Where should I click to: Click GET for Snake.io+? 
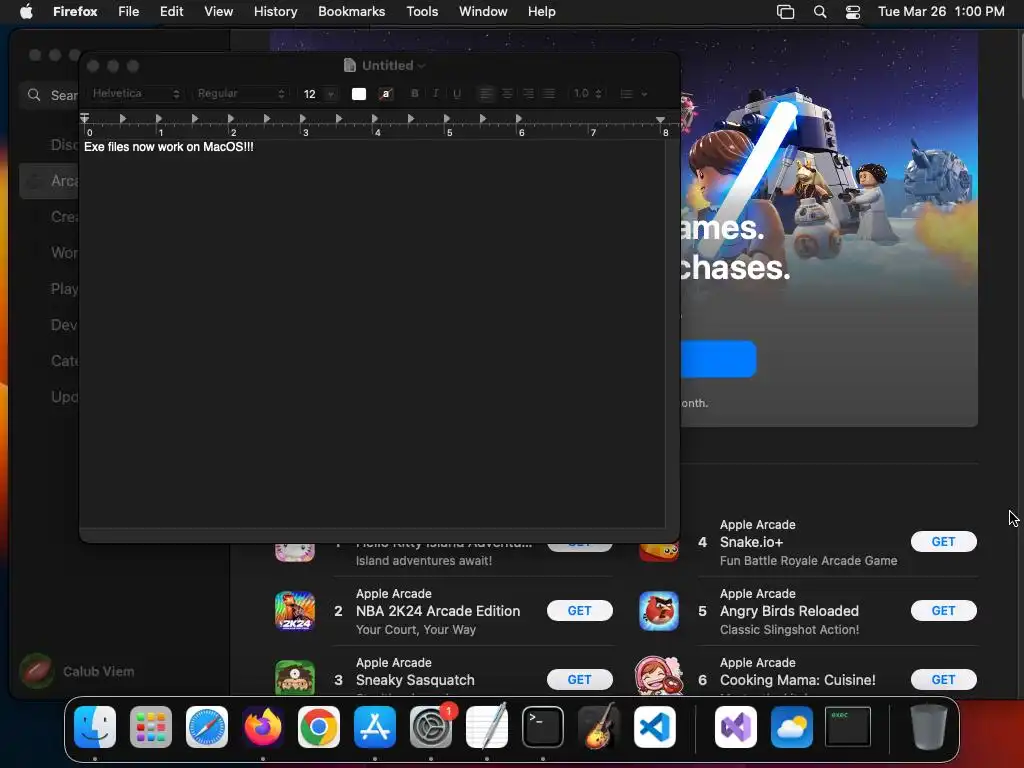coord(944,541)
